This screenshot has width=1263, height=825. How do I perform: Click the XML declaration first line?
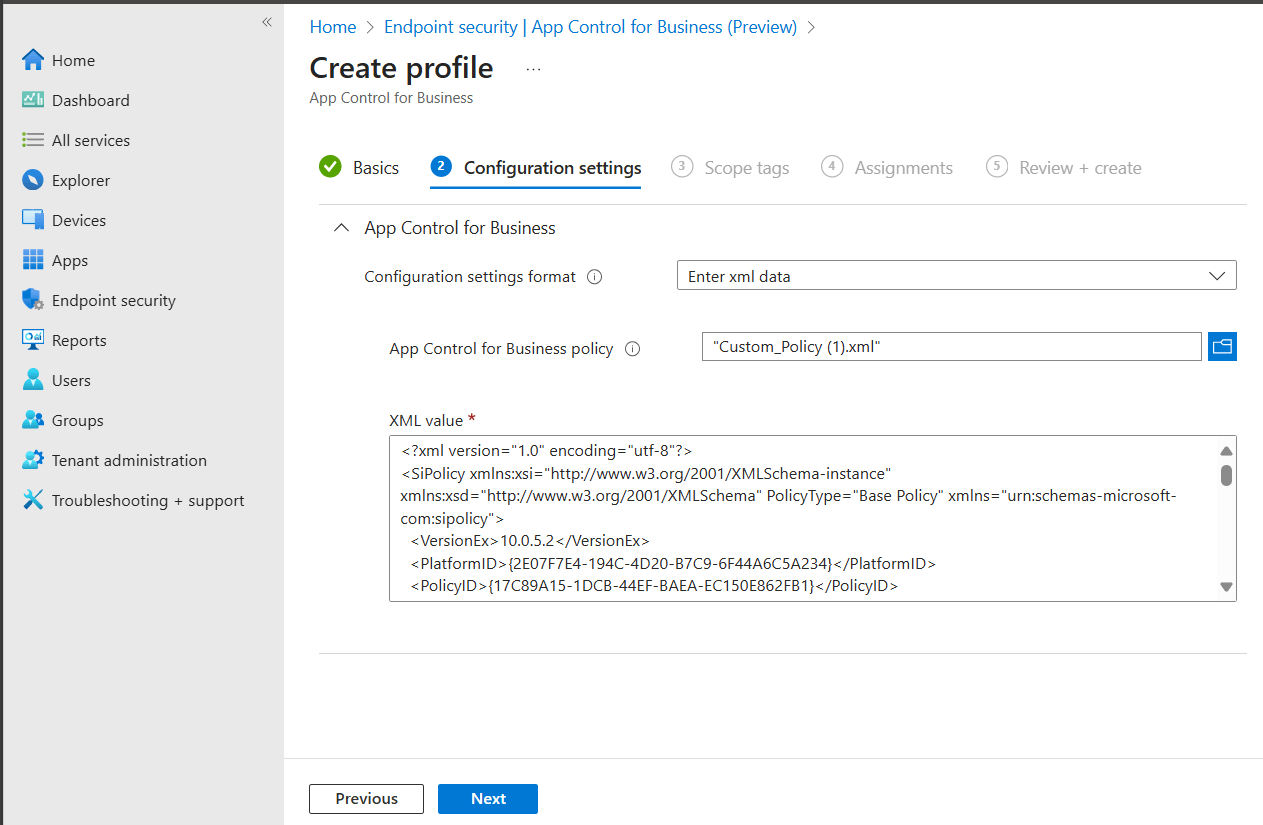point(546,451)
